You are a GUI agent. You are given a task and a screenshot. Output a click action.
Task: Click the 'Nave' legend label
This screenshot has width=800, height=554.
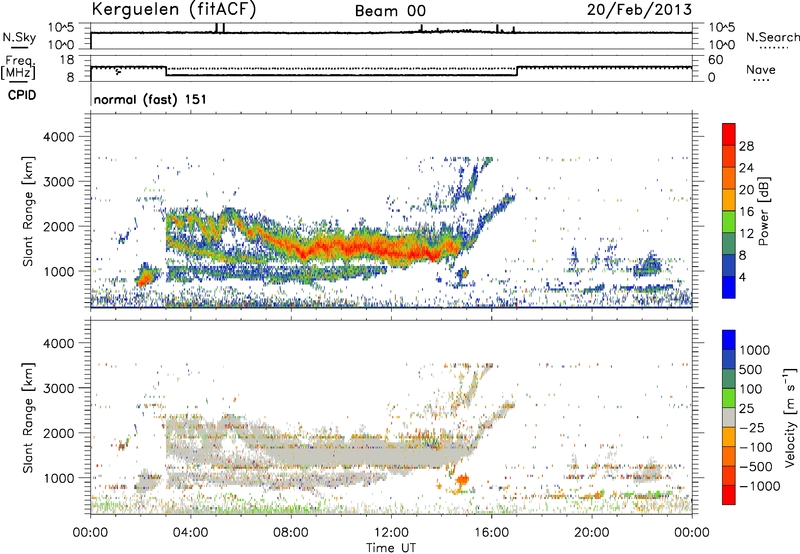(x=761, y=69)
